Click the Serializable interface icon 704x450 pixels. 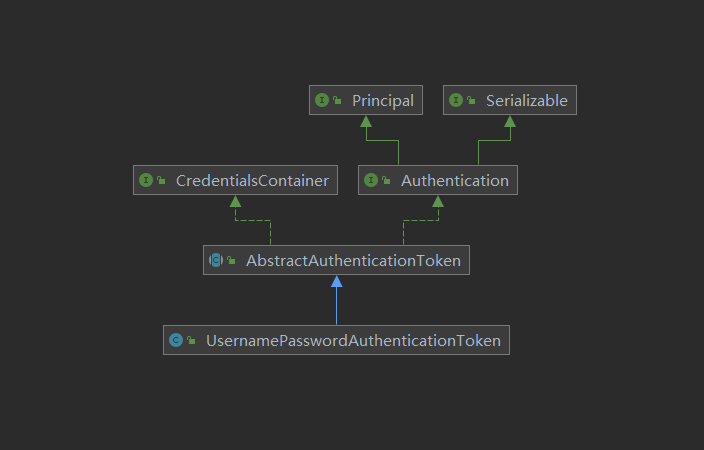456,101
